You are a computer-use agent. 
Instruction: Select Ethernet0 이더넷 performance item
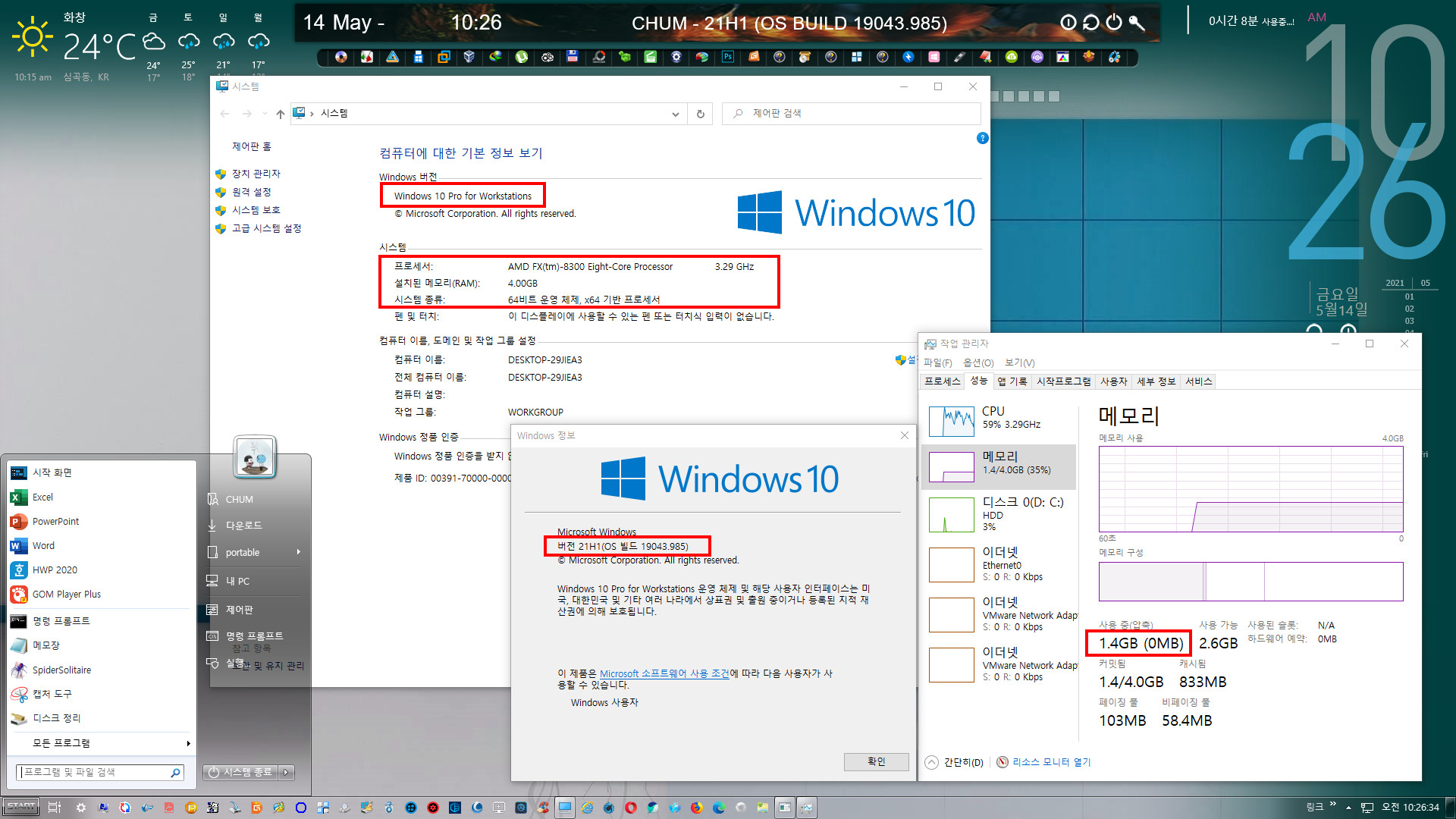(999, 564)
